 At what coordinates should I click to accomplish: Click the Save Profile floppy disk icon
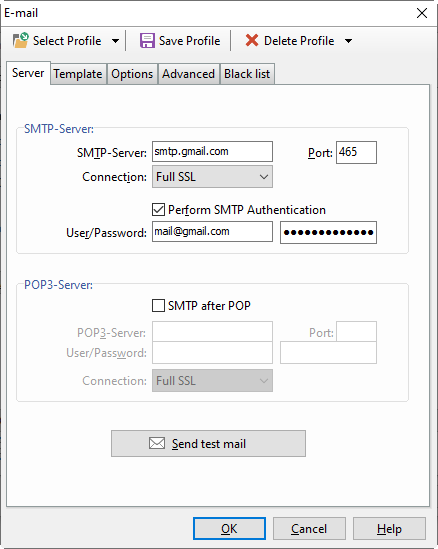coord(147,41)
